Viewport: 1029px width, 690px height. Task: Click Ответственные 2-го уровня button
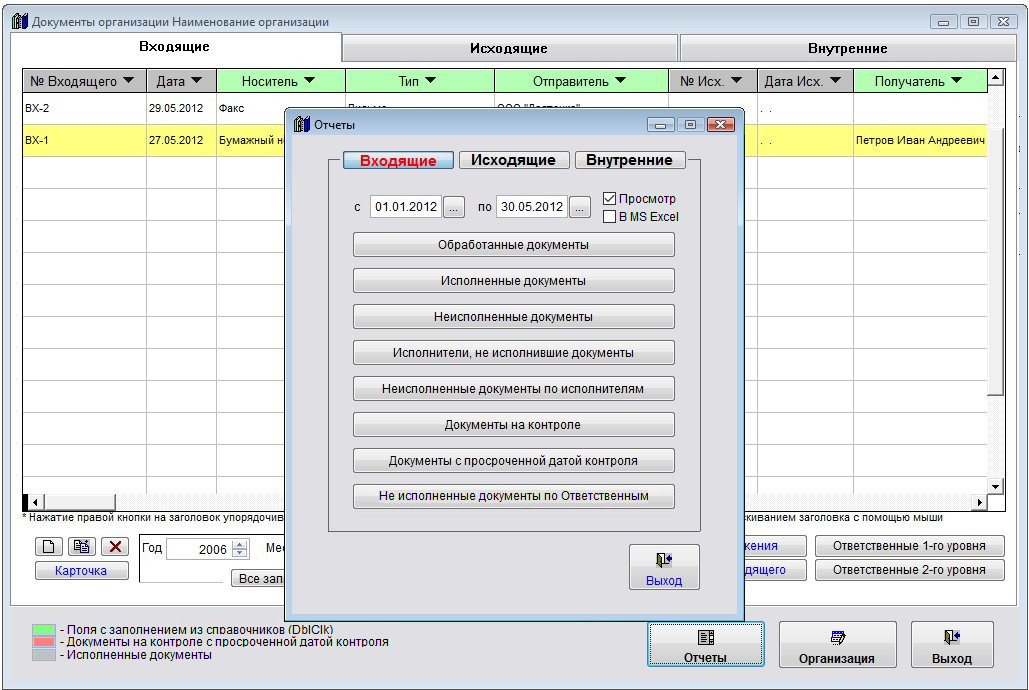coord(910,570)
